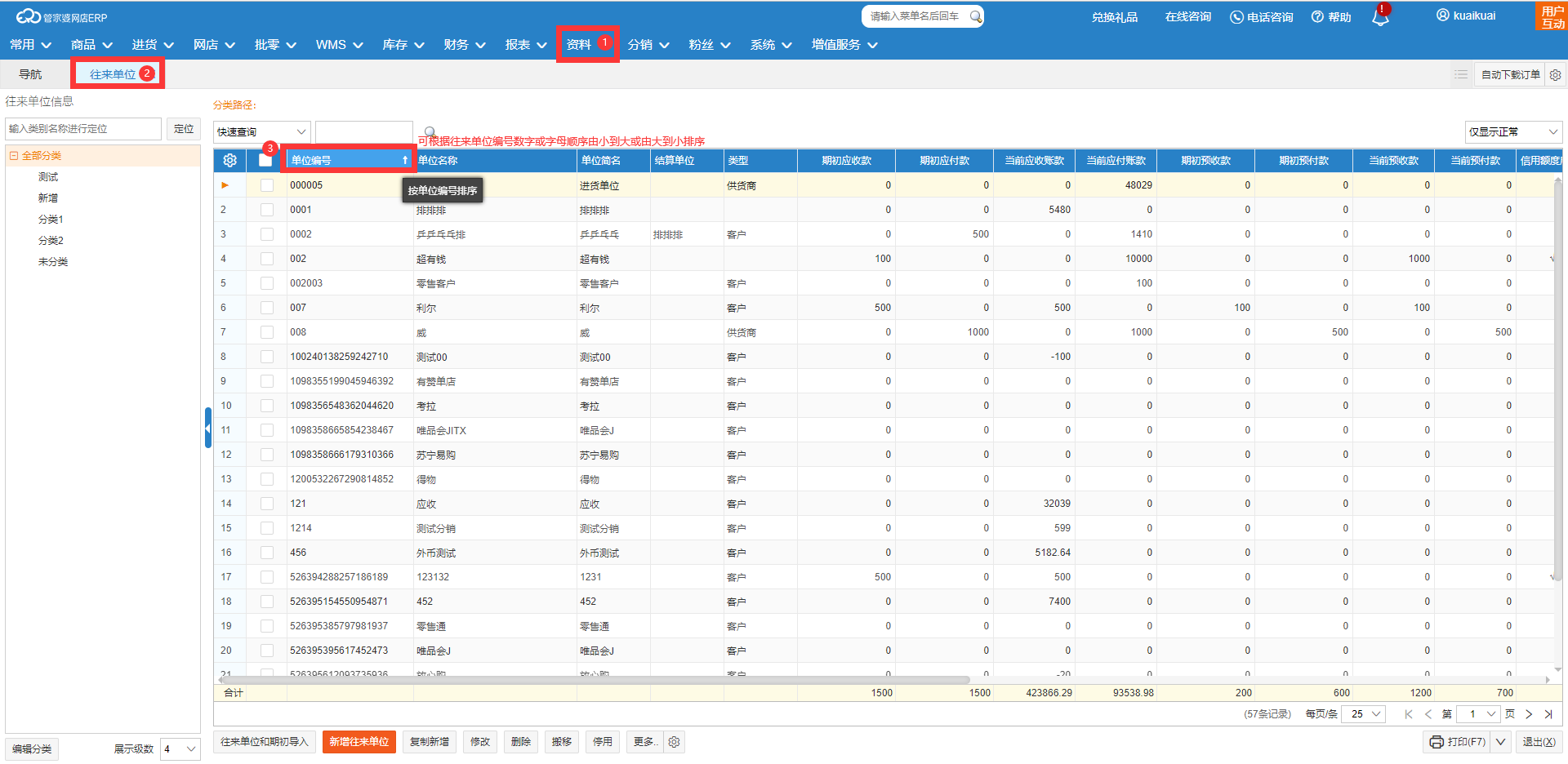Click the quick query search magnifier
The width and height of the screenshot is (1568, 764).
(x=430, y=131)
